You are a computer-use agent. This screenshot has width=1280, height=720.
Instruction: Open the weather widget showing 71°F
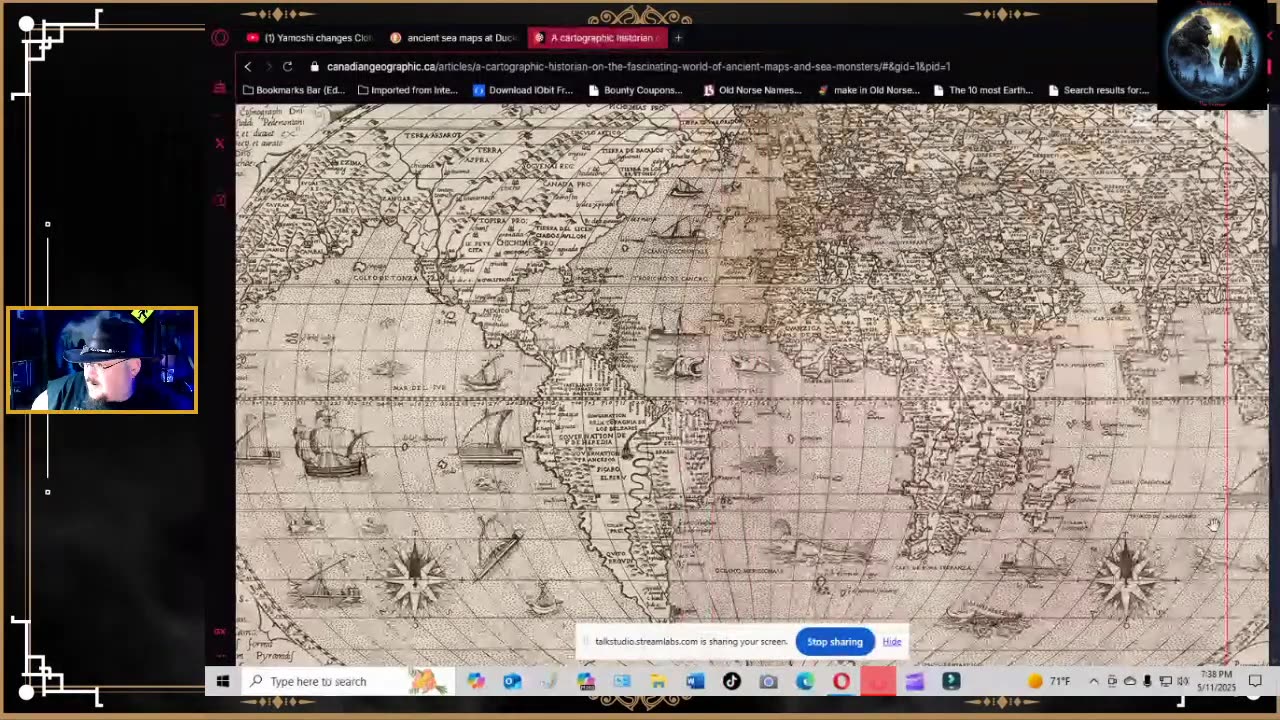coord(1048,682)
